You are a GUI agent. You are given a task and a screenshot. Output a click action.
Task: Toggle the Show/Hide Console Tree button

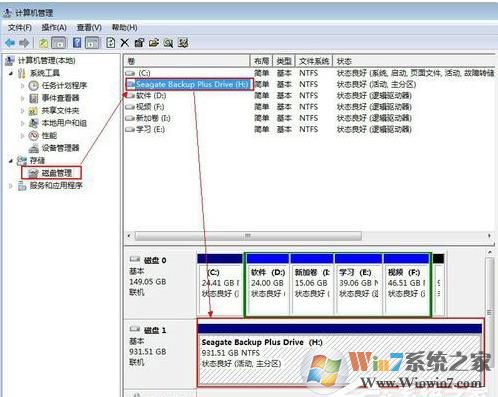[59, 43]
